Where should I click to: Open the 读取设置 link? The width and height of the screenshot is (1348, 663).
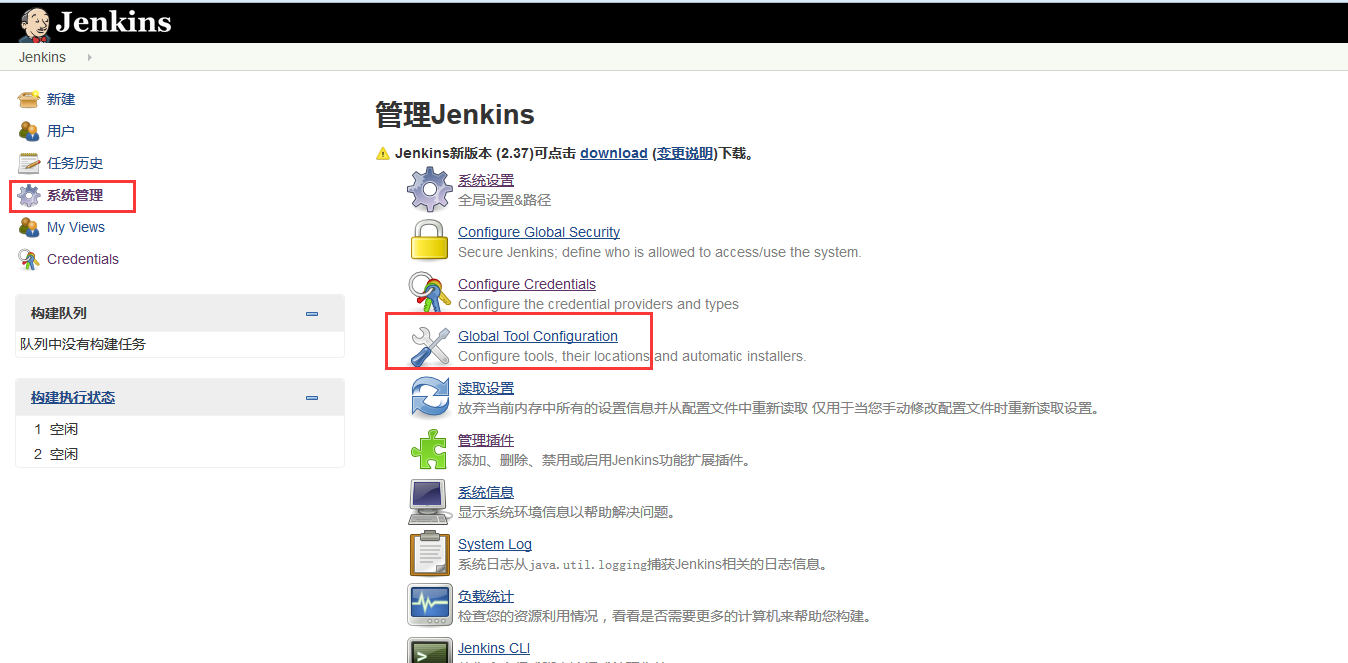point(486,388)
